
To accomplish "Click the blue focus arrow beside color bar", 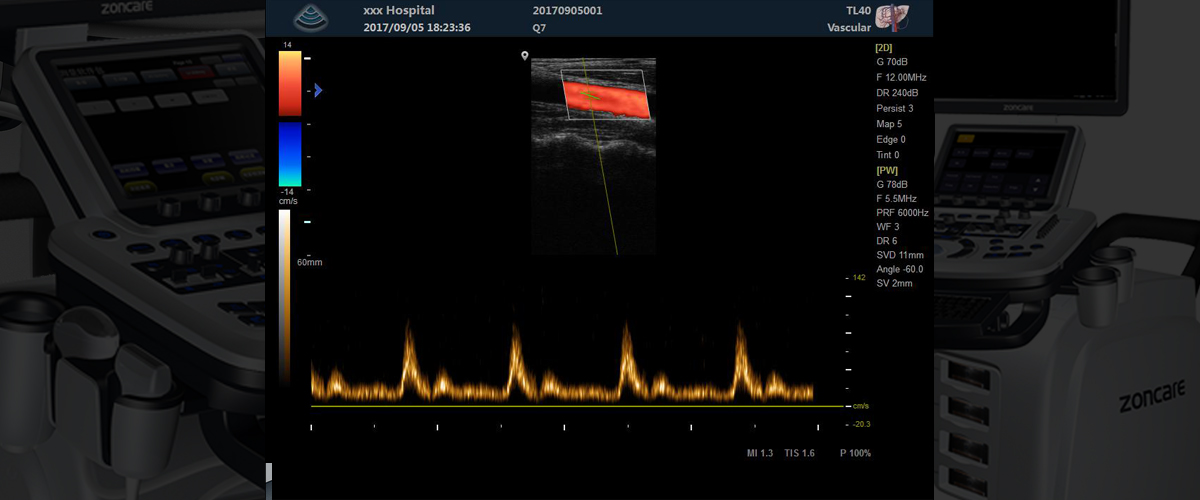I will point(318,90).
